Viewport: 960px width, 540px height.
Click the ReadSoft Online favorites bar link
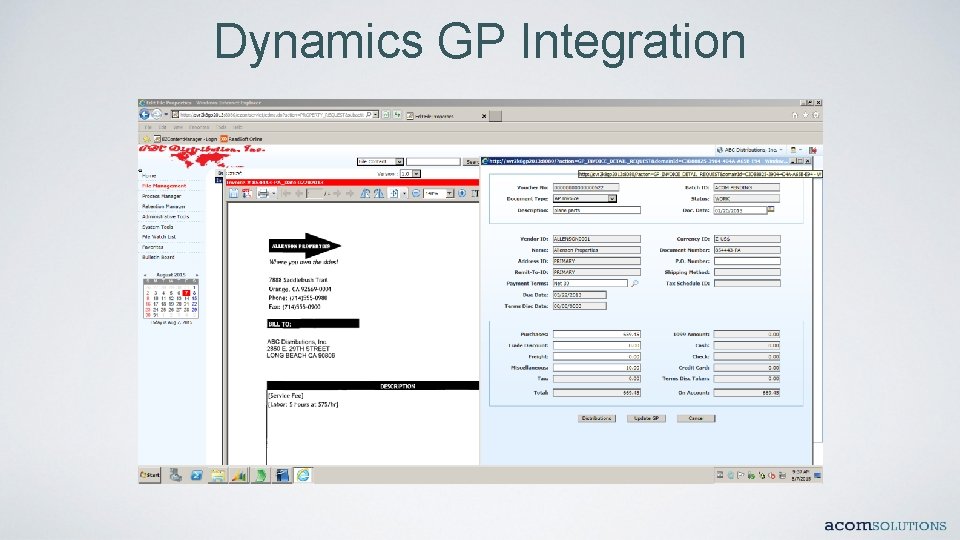pos(241,139)
